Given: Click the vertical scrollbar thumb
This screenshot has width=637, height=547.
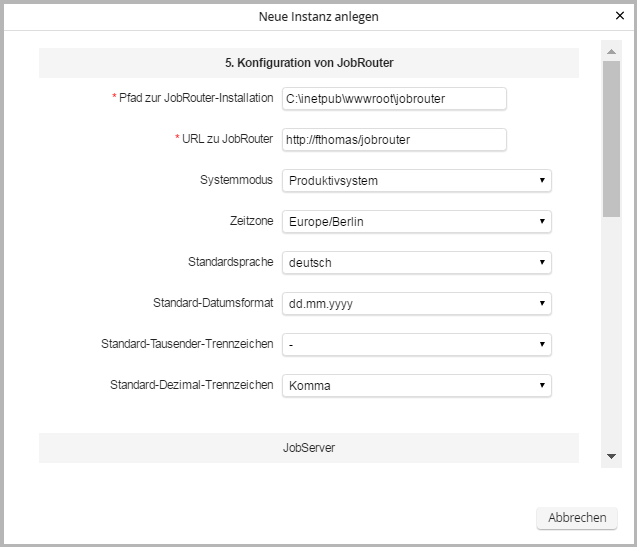Looking at the screenshot, I should tap(611, 140).
